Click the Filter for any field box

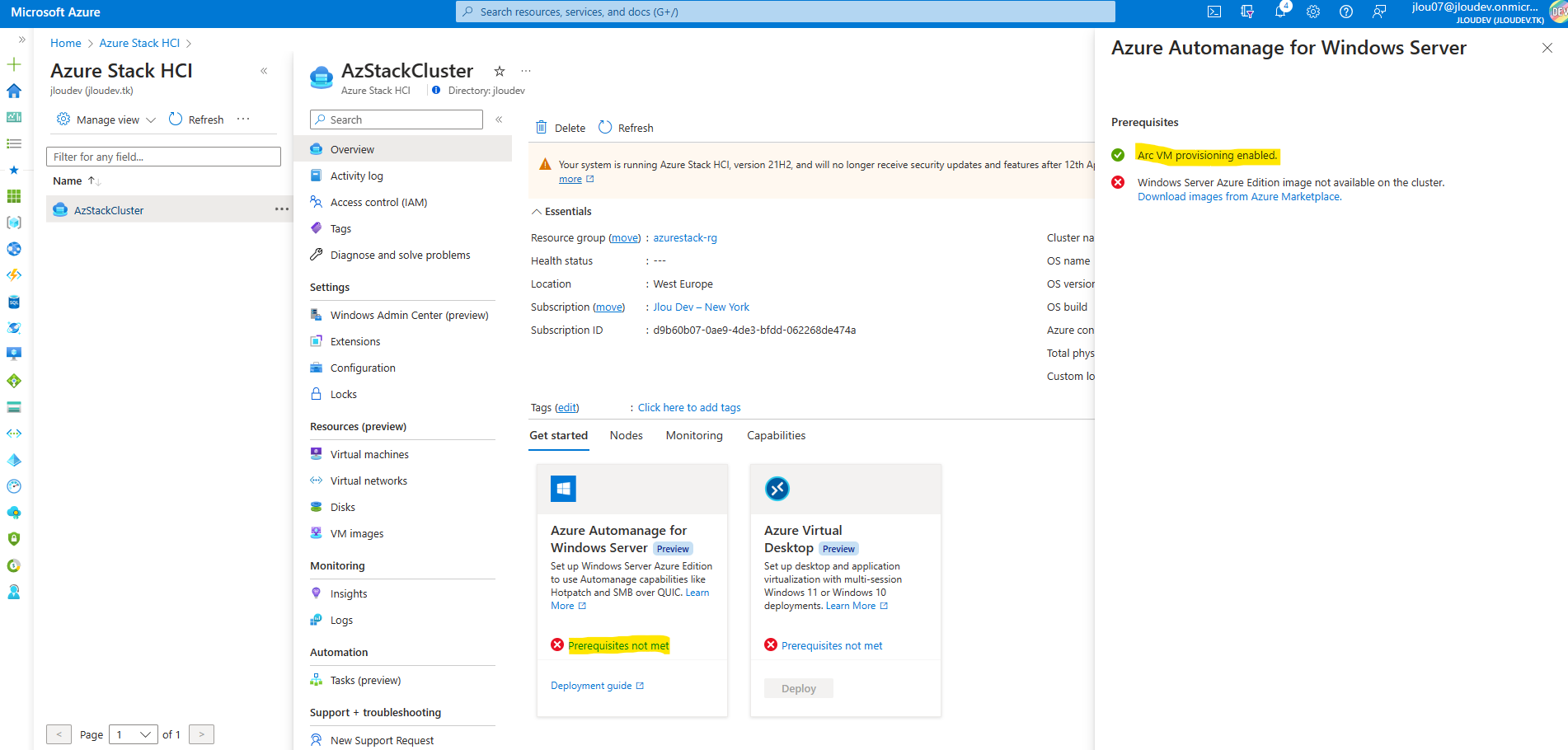point(163,157)
